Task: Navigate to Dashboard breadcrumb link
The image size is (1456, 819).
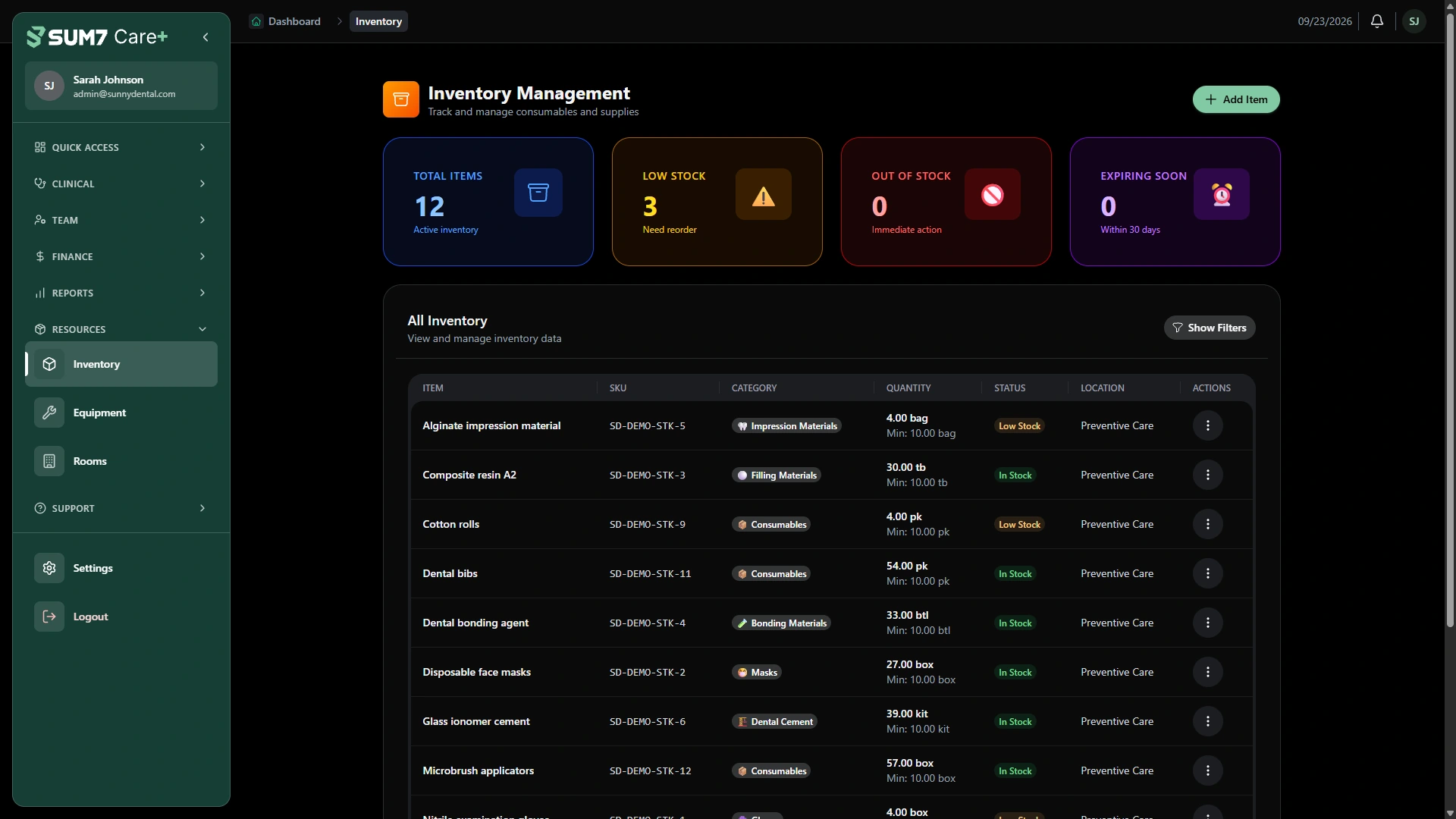Action: (286, 21)
